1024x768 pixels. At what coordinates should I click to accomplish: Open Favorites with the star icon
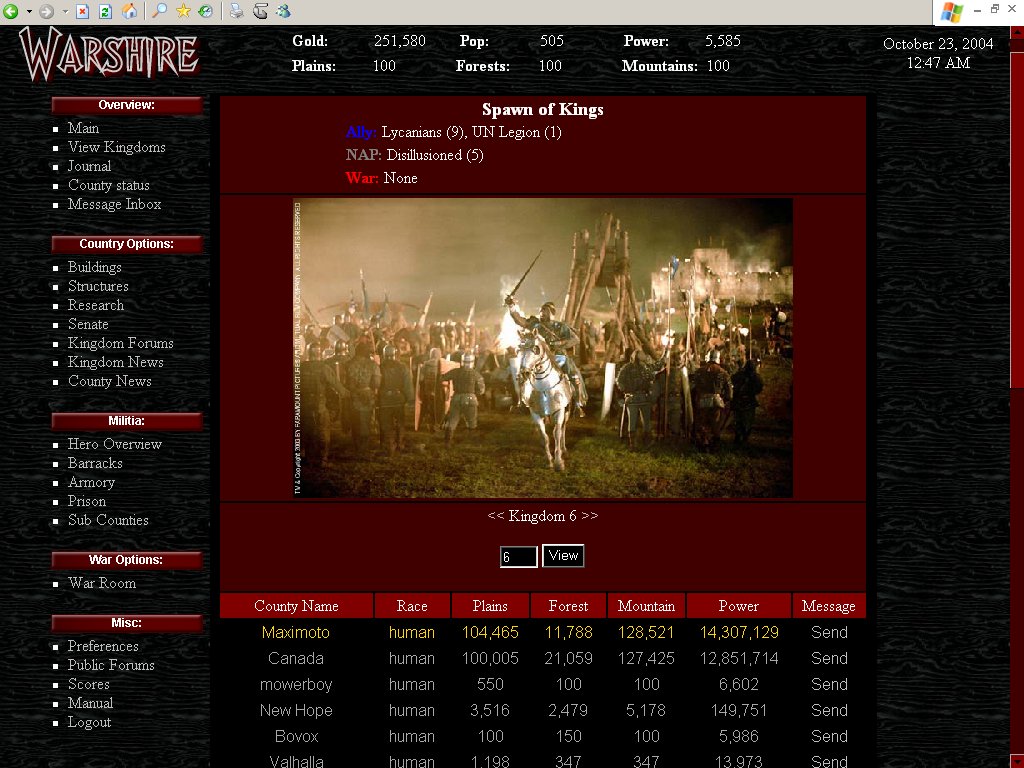coord(183,12)
